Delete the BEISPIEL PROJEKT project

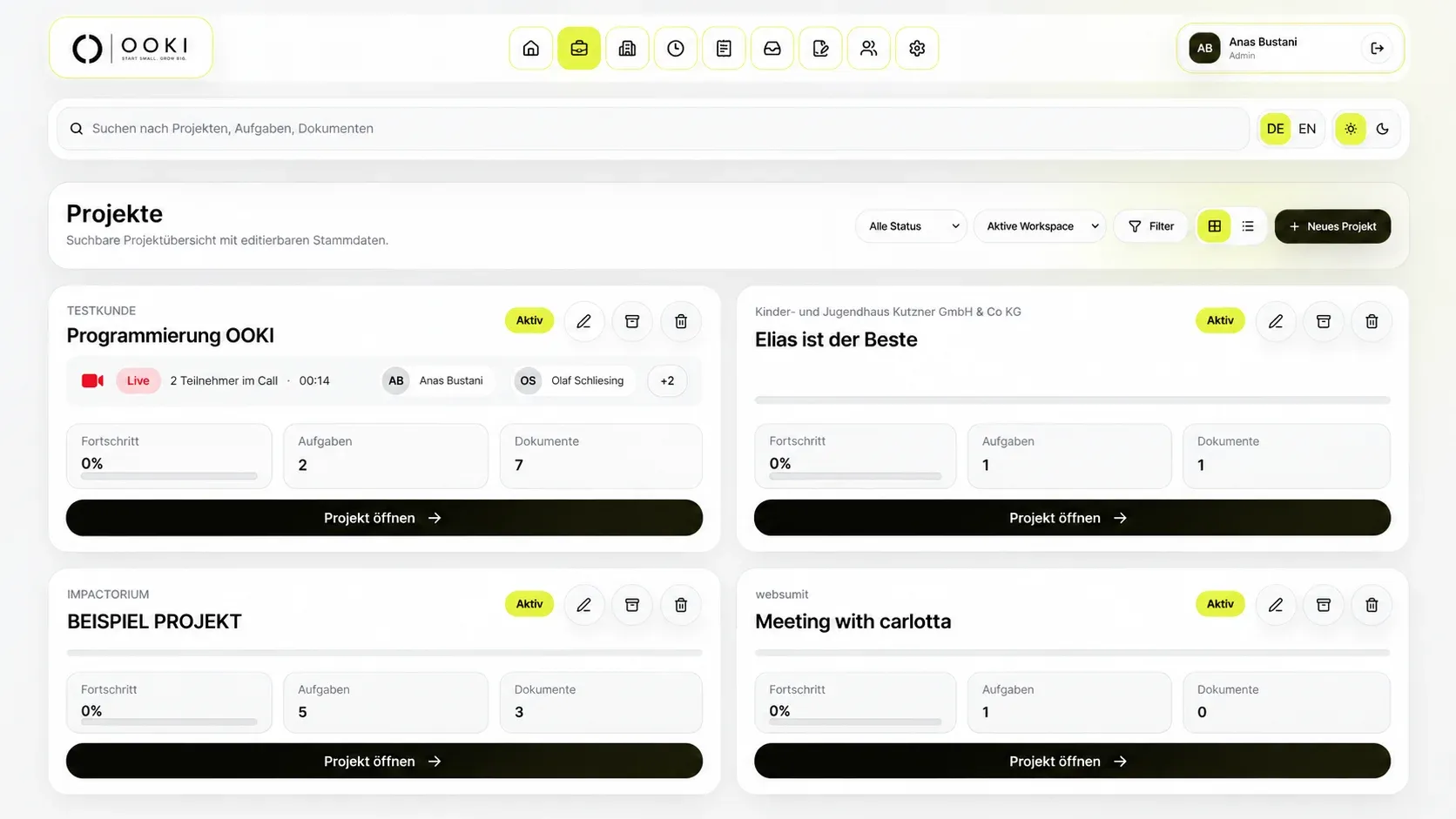681,605
